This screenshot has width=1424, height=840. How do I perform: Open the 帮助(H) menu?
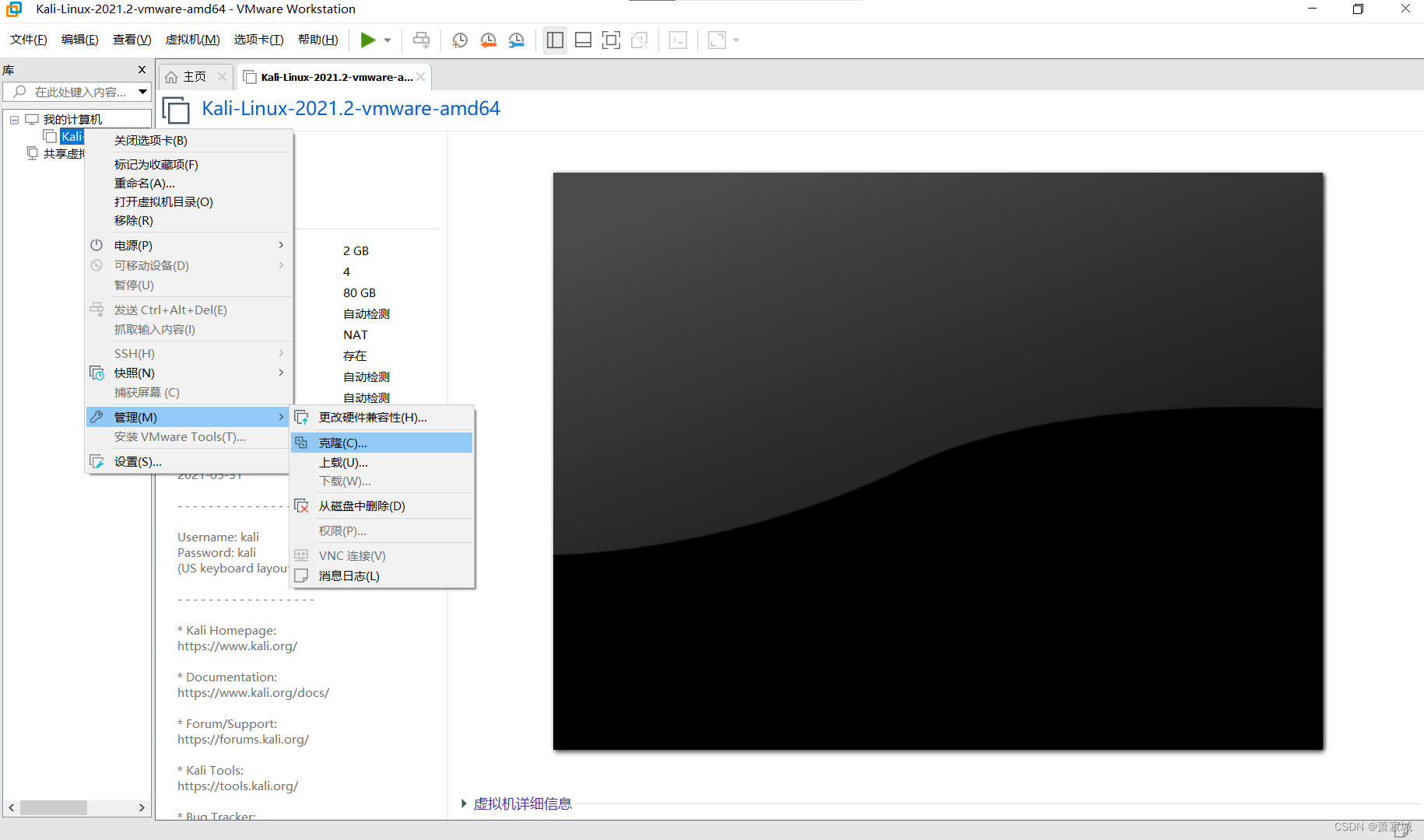pyautogui.click(x=318, y=40)
